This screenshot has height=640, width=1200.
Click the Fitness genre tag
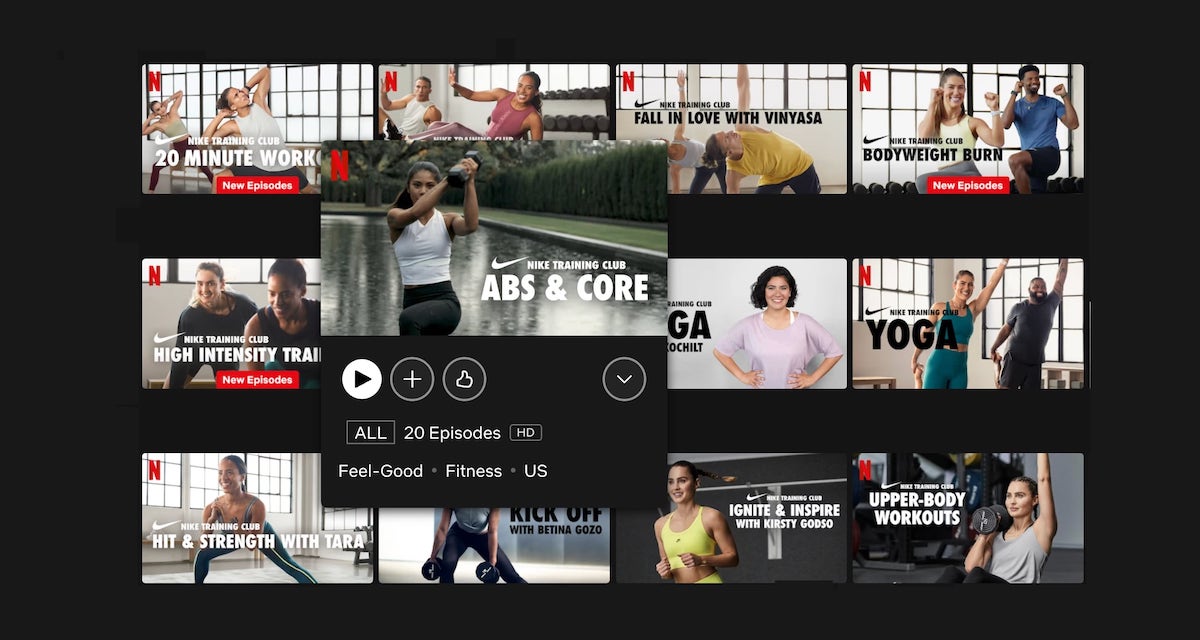pos(473,471)
